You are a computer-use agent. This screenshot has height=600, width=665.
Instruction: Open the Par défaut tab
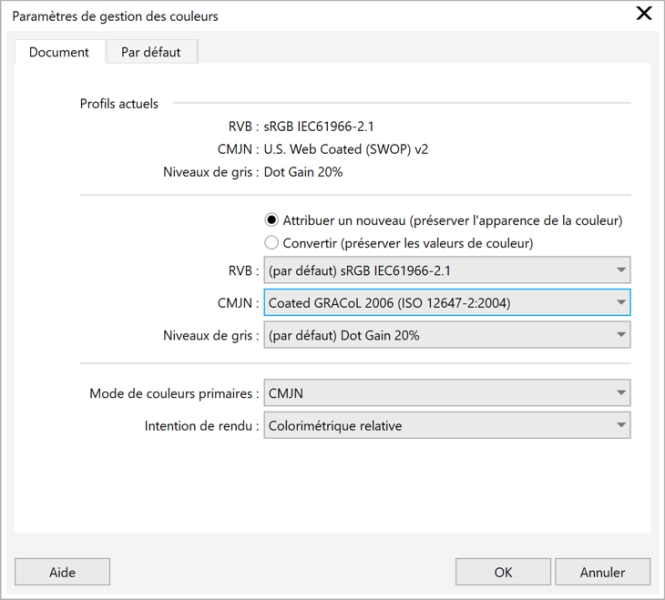[x=151, y=52]
